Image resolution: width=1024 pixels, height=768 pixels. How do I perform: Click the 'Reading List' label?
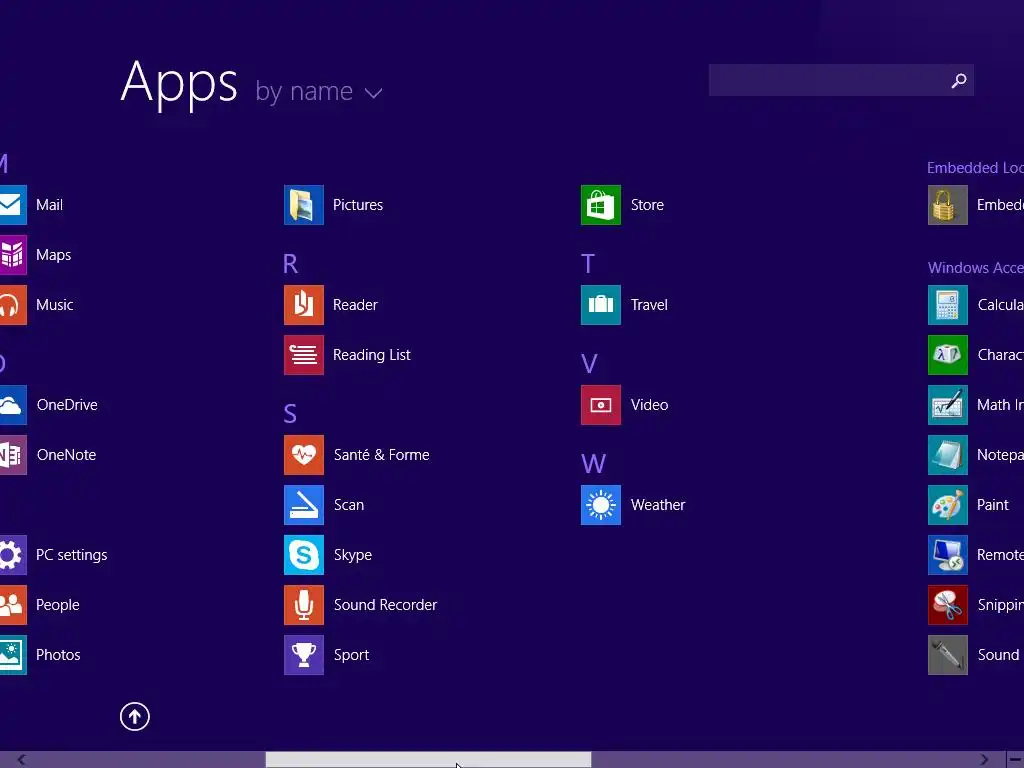[x=372, y=355]
